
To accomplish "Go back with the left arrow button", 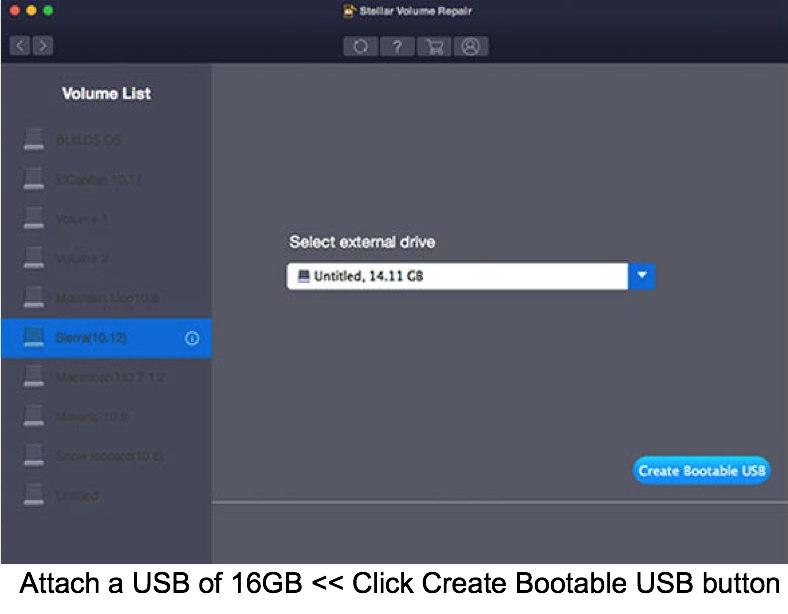I will coord(20,46).
